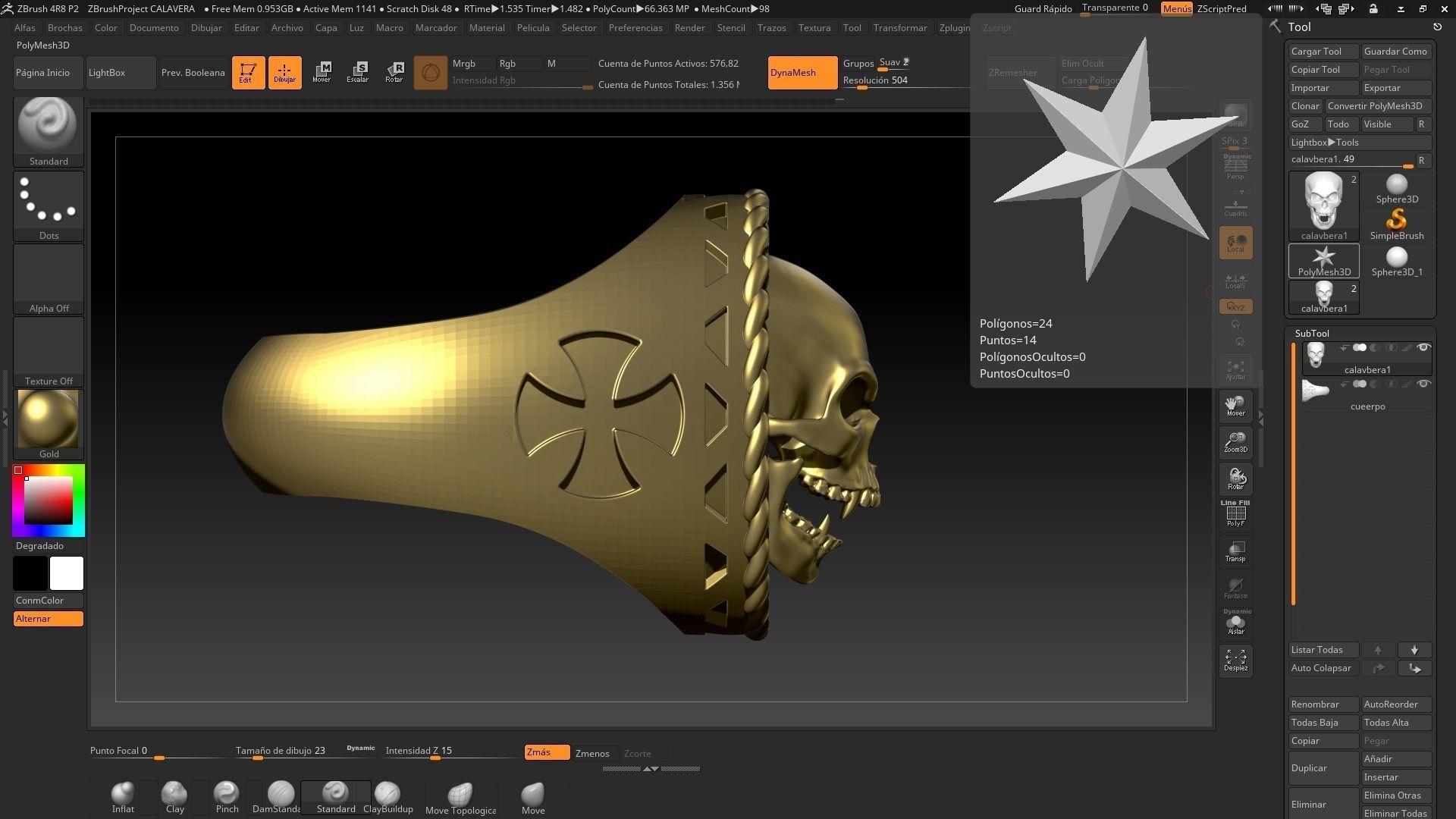Select the PolyMesh3D star tool
Image resolution: width=1456 pixels, height=819 pixels.
[1324, 261]
